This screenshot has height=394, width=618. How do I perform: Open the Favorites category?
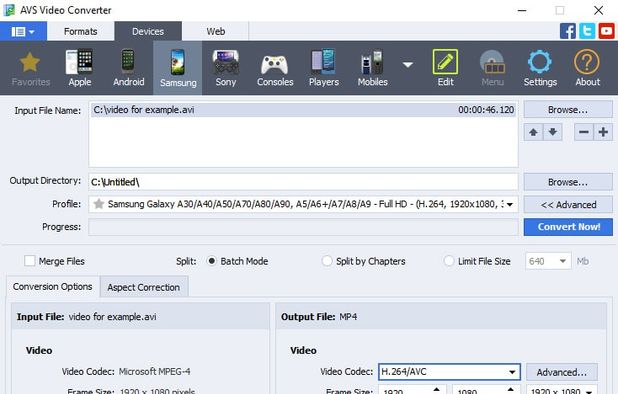pyautogui.click(x=30, y=69)
